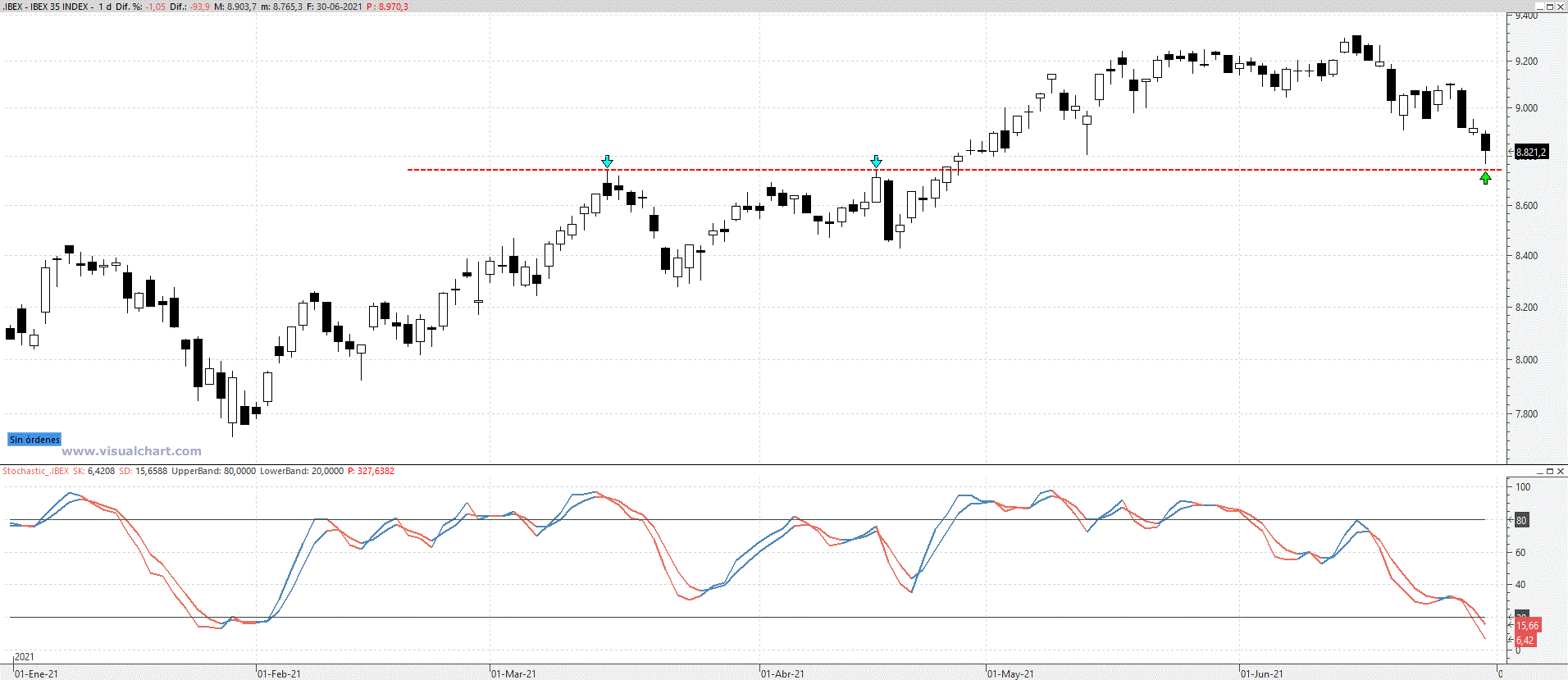
Task: Click the 'Stochastic_.IBEX' indicator name
Action: pos(36,471)
